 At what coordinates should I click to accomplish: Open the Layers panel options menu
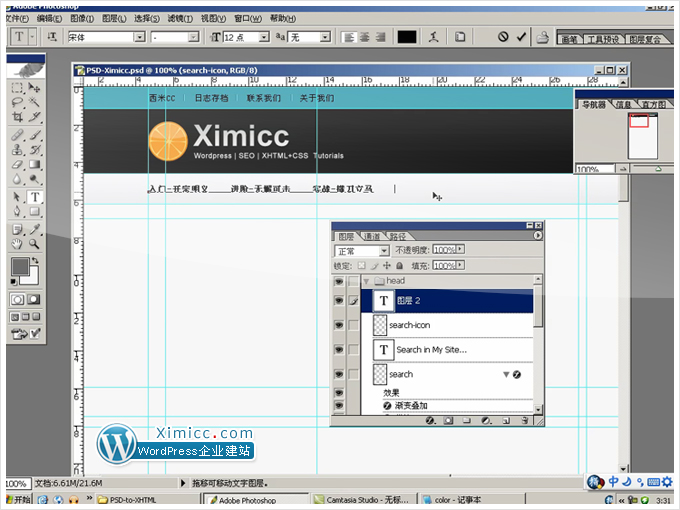(x=537, y=235)
